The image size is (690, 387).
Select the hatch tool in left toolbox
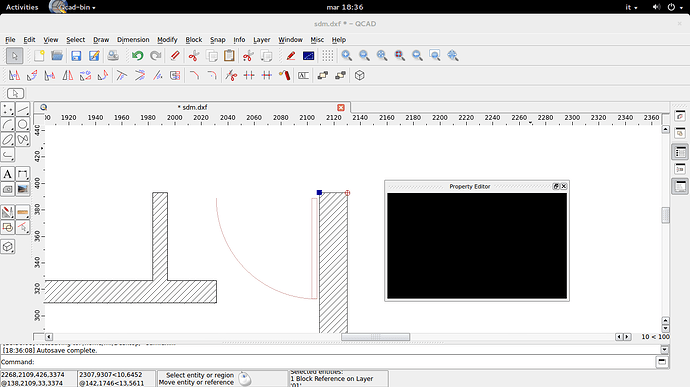coord(7,189)
